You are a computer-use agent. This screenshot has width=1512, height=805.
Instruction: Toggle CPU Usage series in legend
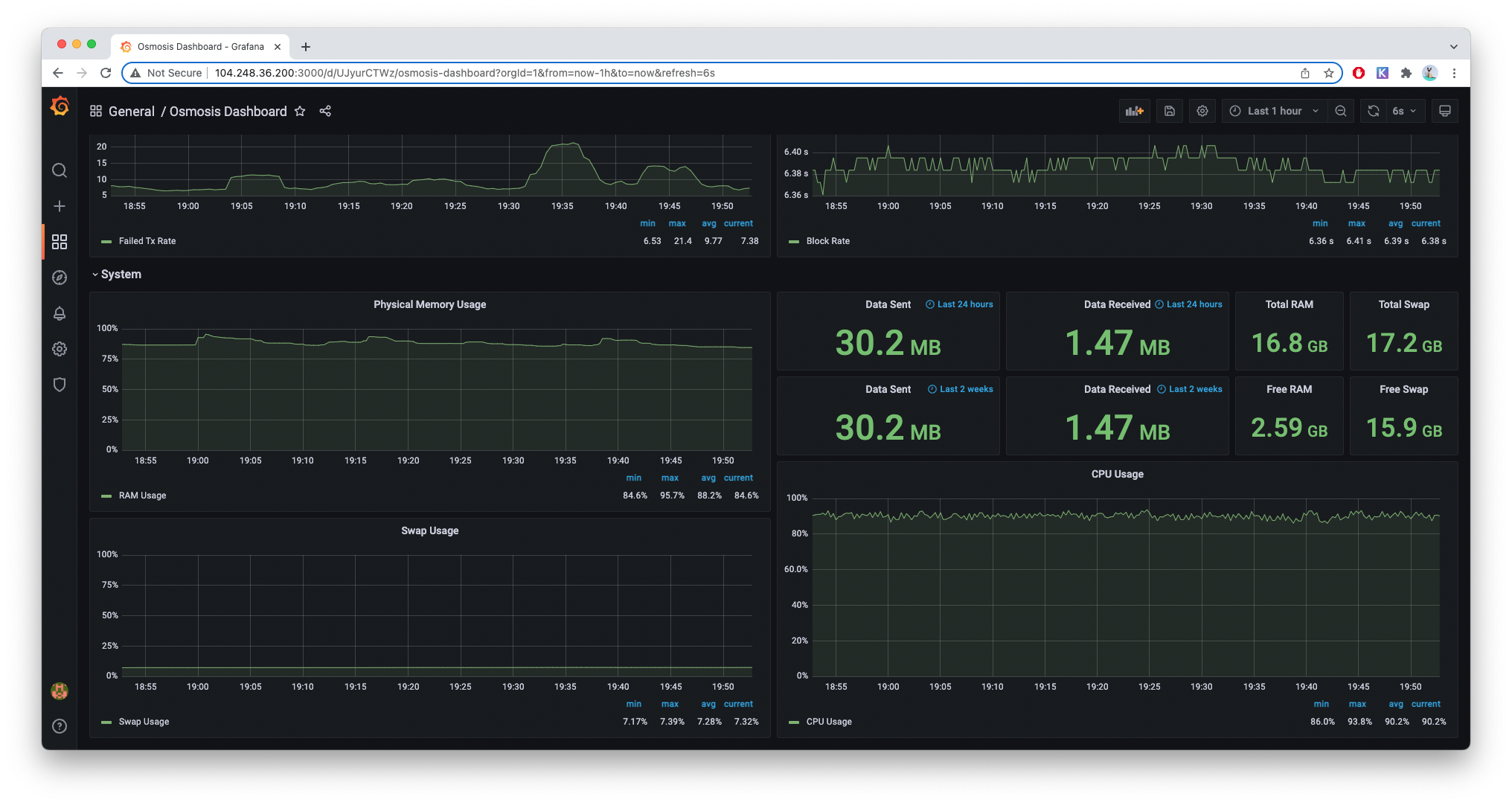coord(829,722)
